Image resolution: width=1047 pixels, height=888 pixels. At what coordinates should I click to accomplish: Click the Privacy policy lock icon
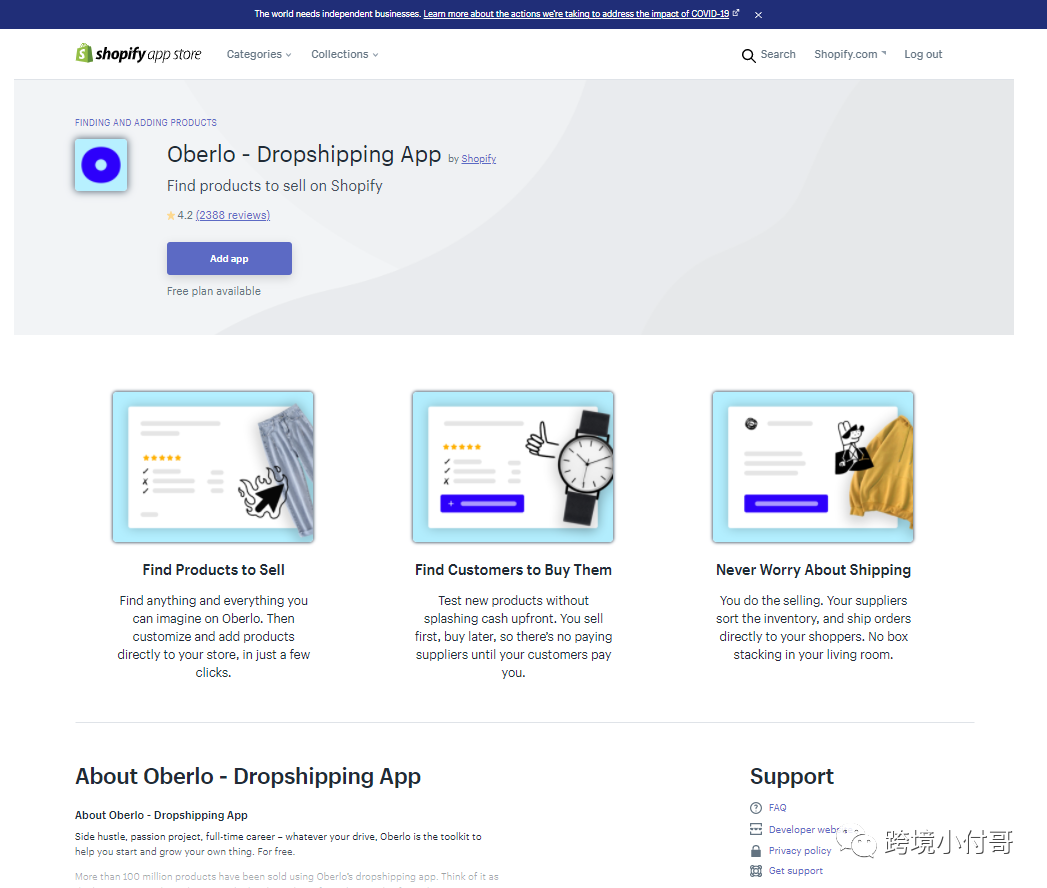756,851
